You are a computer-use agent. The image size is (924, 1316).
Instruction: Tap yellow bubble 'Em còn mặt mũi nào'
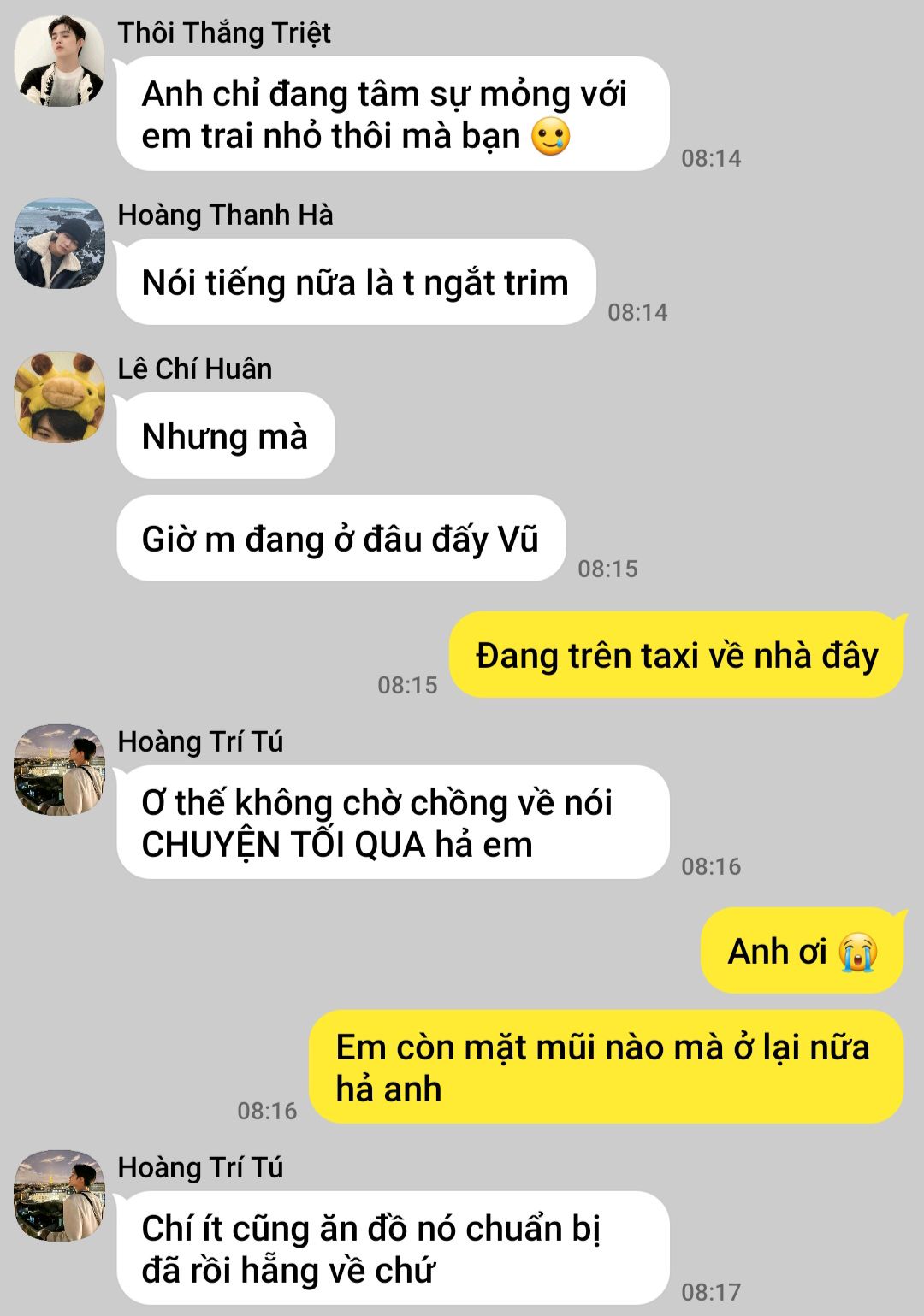click(x=606, y=1067)
